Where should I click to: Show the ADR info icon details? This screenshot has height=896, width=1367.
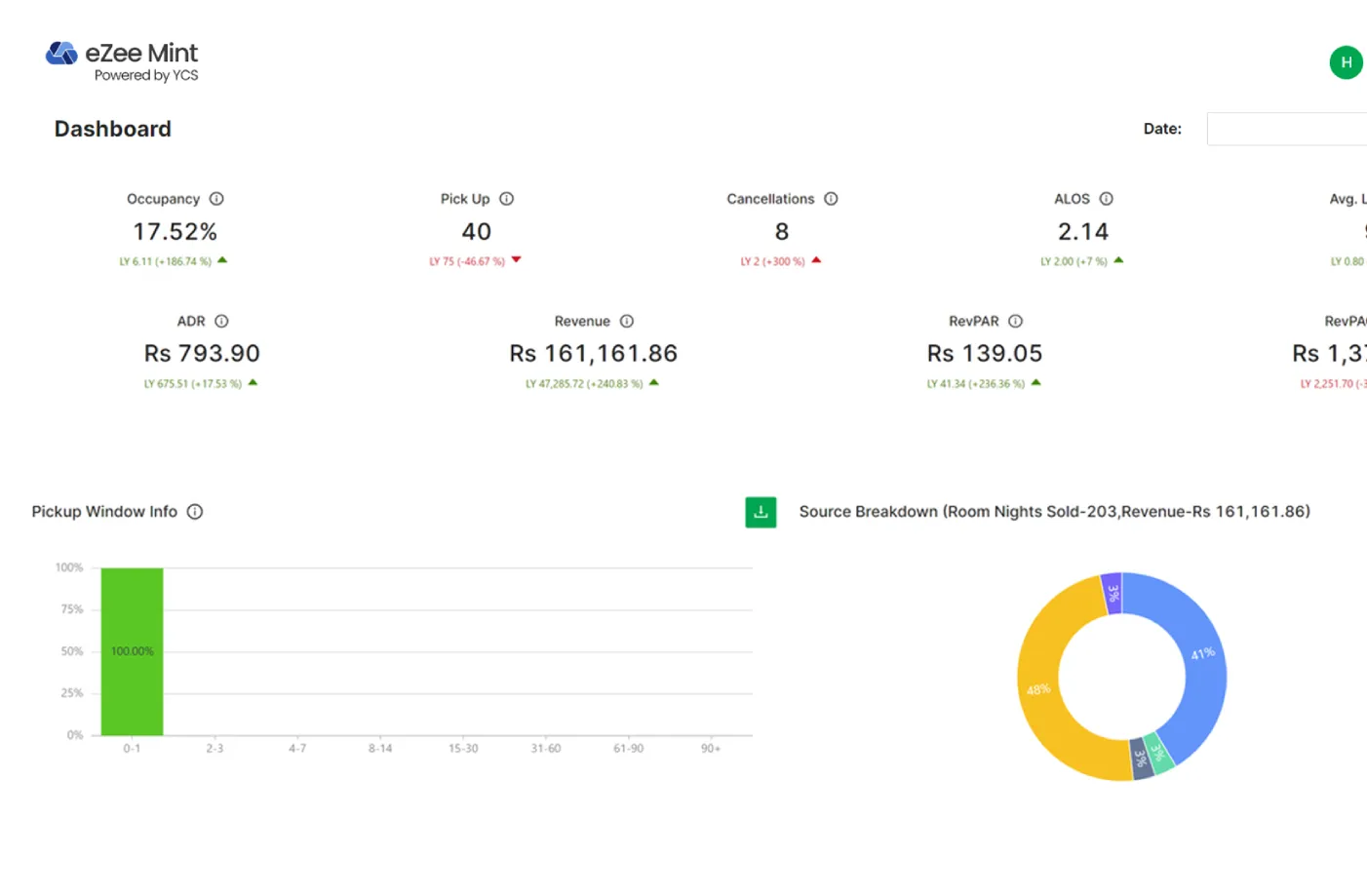click(x=221, y=322)
